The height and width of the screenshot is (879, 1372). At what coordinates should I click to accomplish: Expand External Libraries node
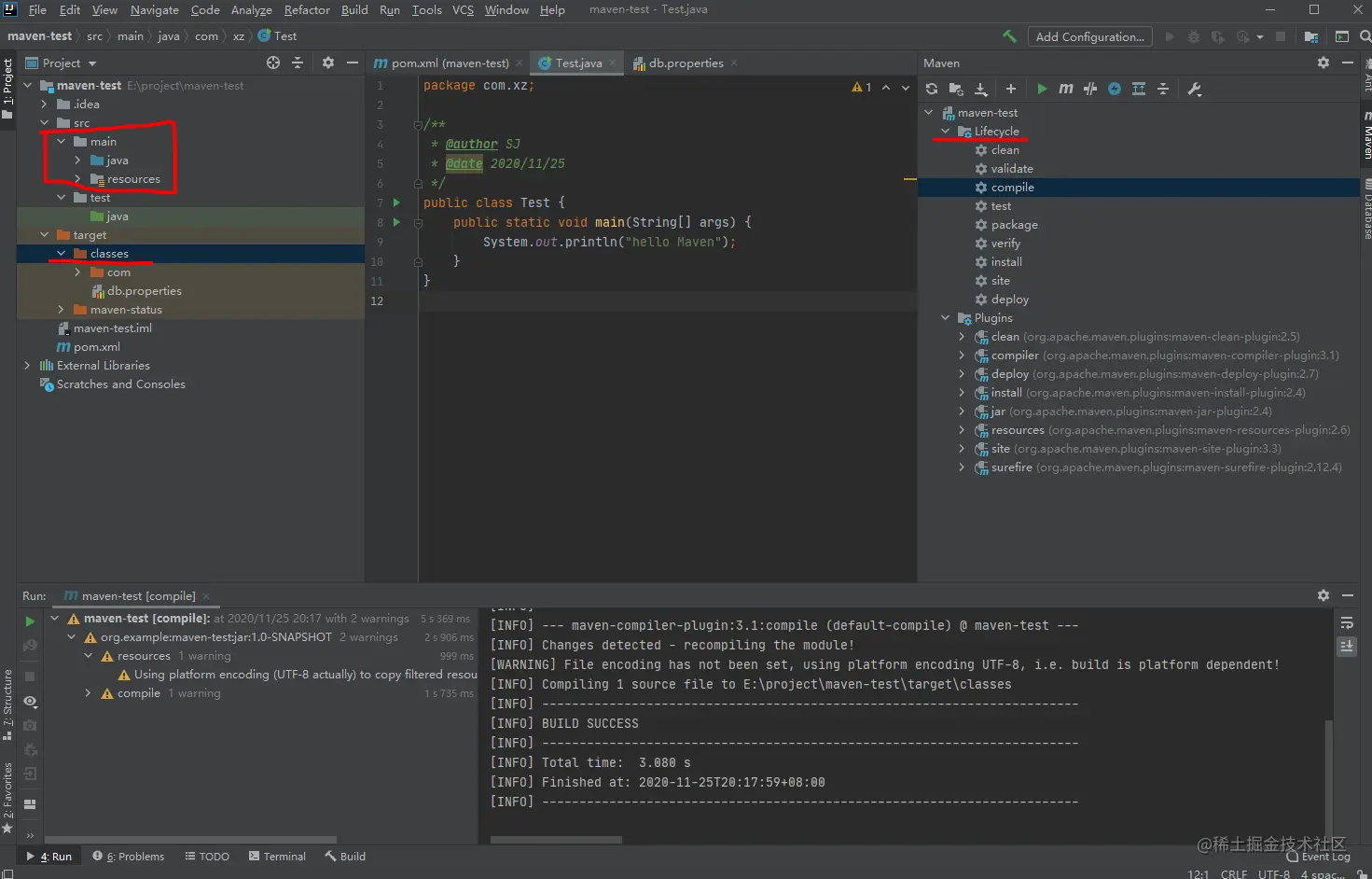tap(27, 365)
